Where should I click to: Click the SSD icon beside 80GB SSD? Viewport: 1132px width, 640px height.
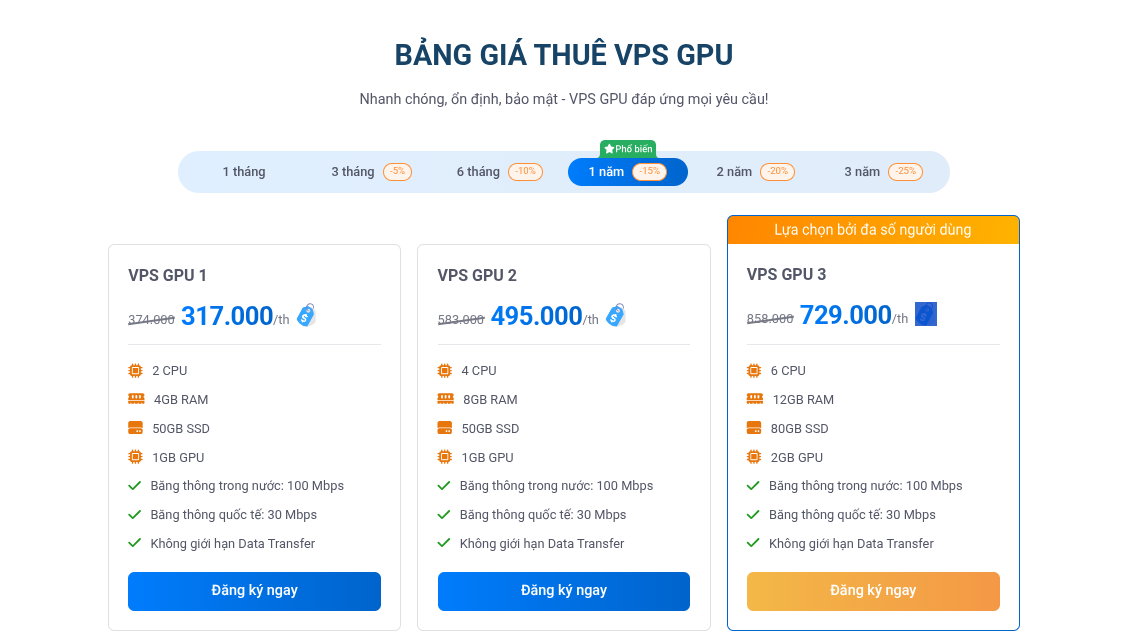click(x=753, y=428)
